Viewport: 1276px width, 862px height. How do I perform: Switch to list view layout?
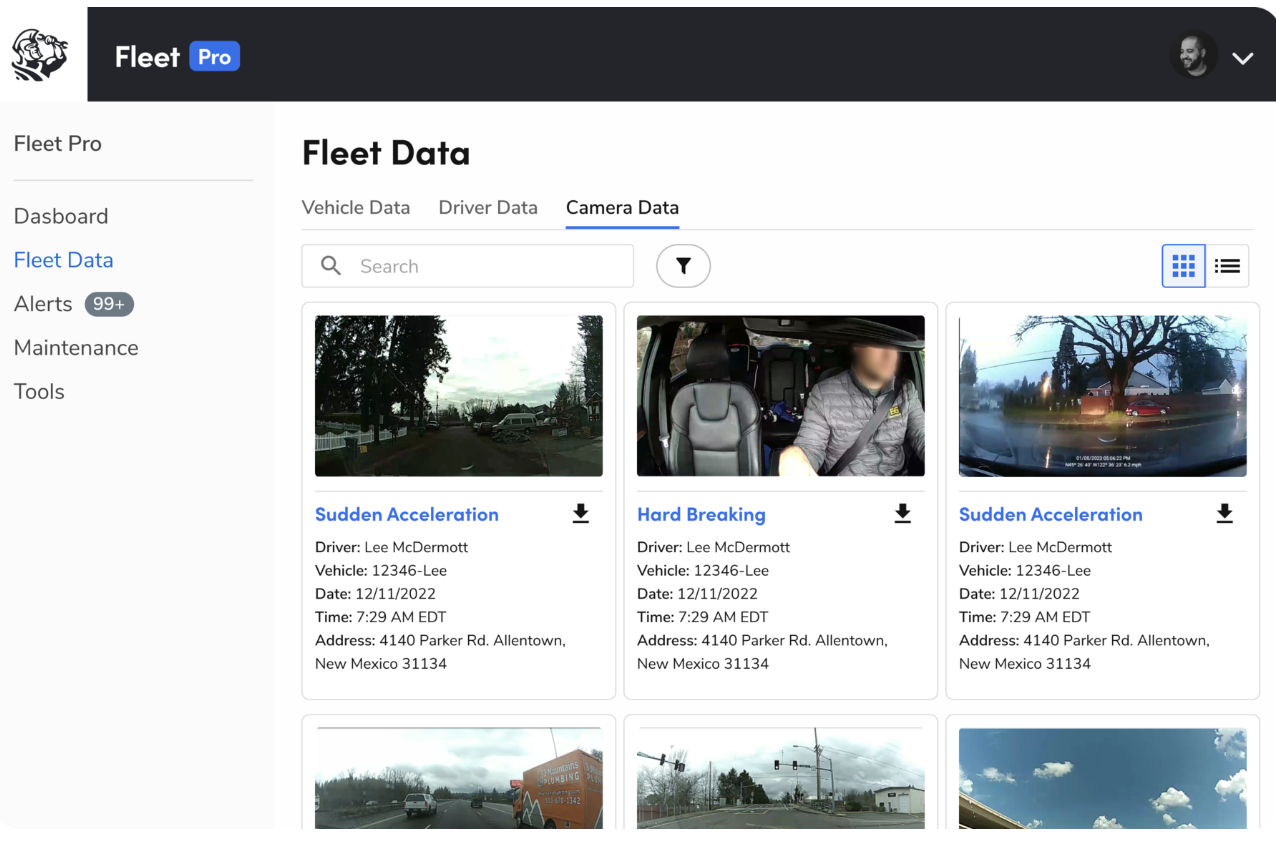(1227, 266)
